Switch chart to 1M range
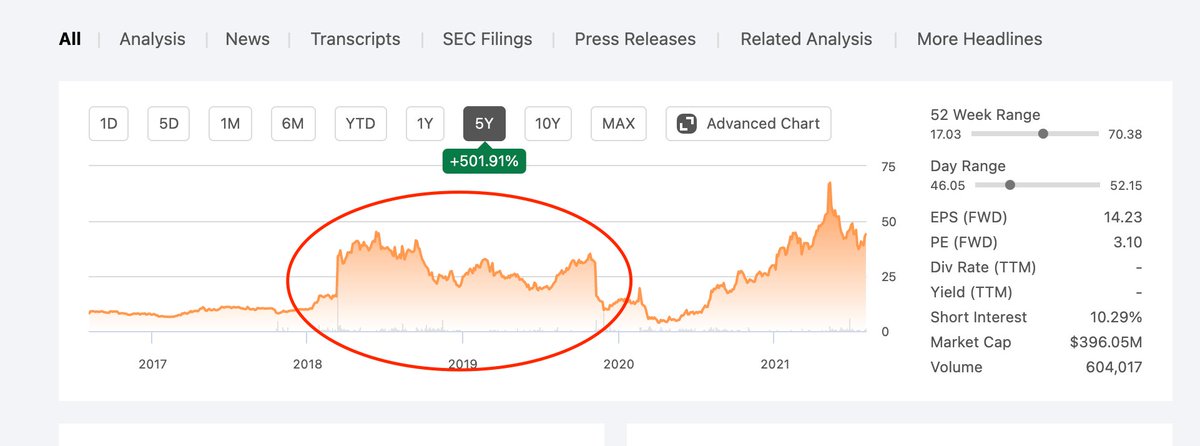 pos(230,124)
